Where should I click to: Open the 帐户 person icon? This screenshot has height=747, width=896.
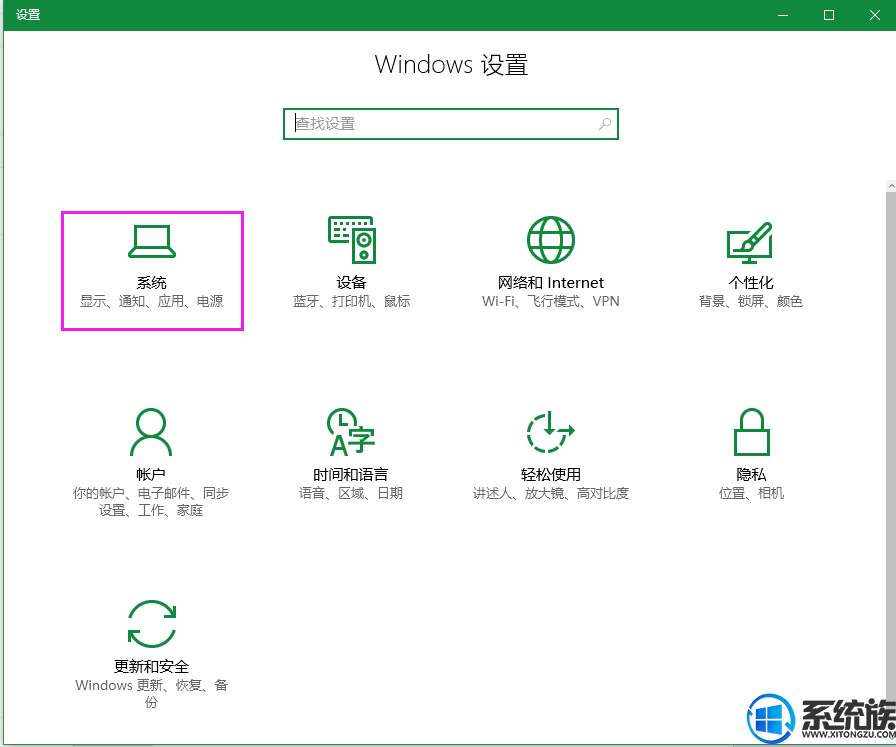151,432
